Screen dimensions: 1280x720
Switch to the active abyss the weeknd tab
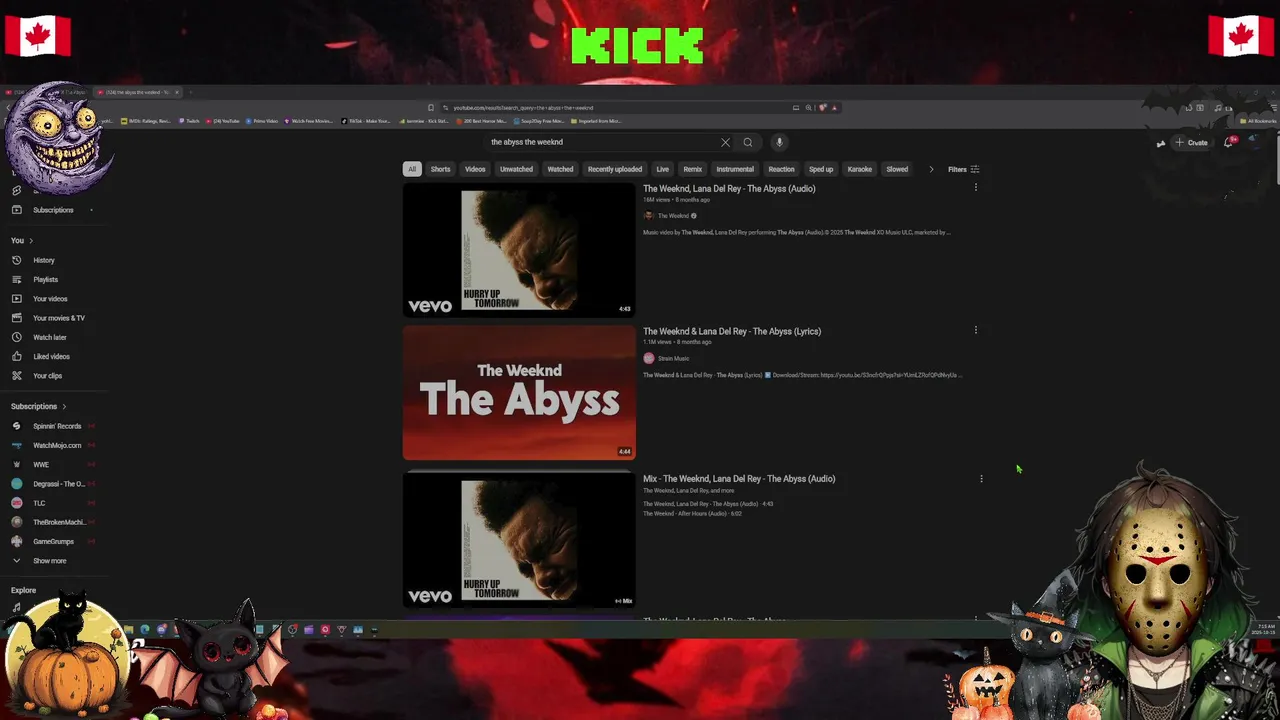(138, 92)
